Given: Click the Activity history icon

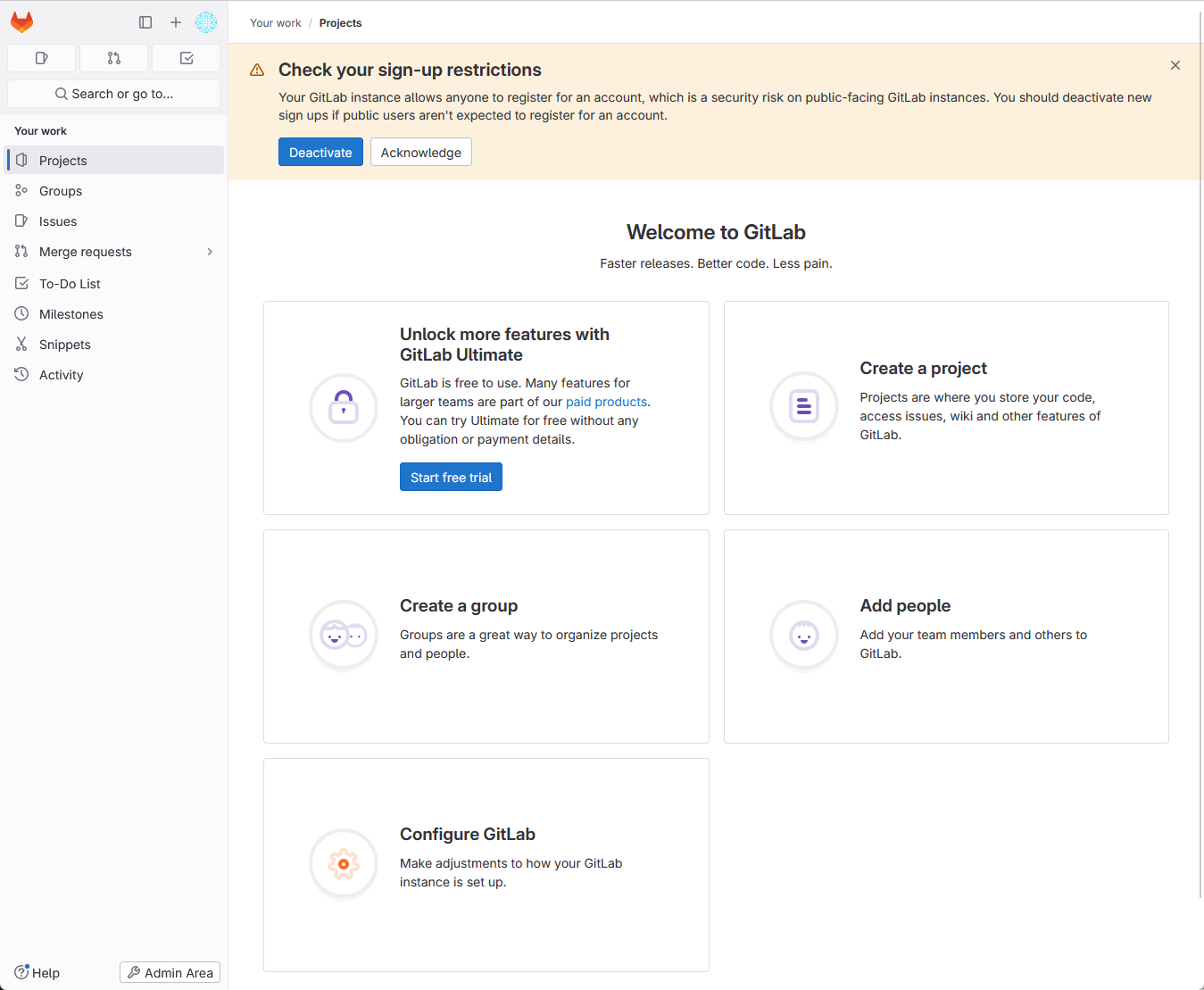Looking at the screenshot, I should (21, 374).
